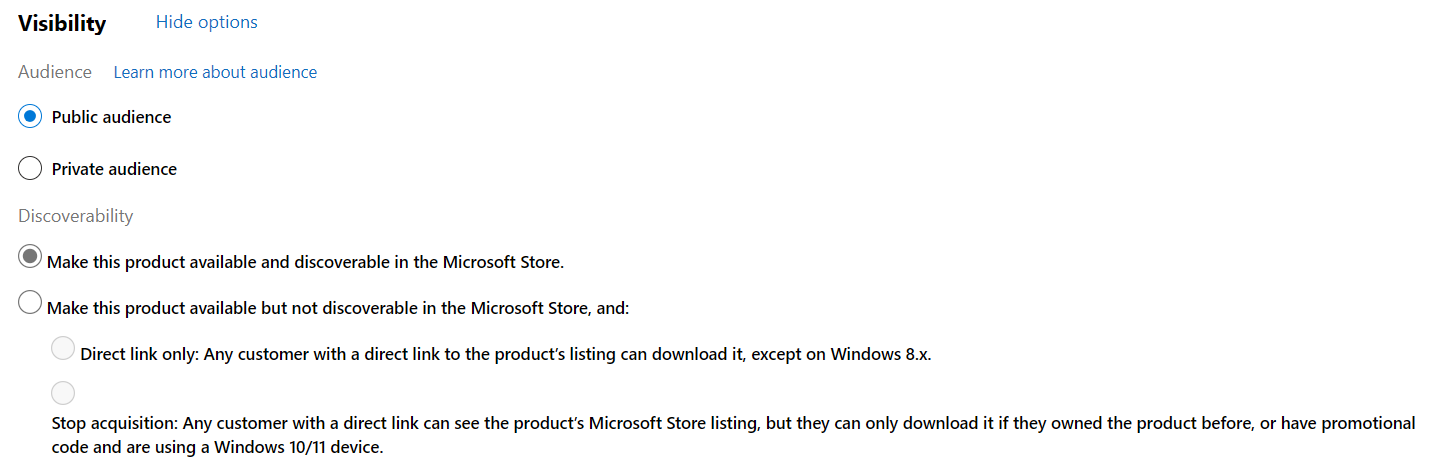1435x468 pixels.
Task: Click the Visibility section heading
Action: pos(62,23)
